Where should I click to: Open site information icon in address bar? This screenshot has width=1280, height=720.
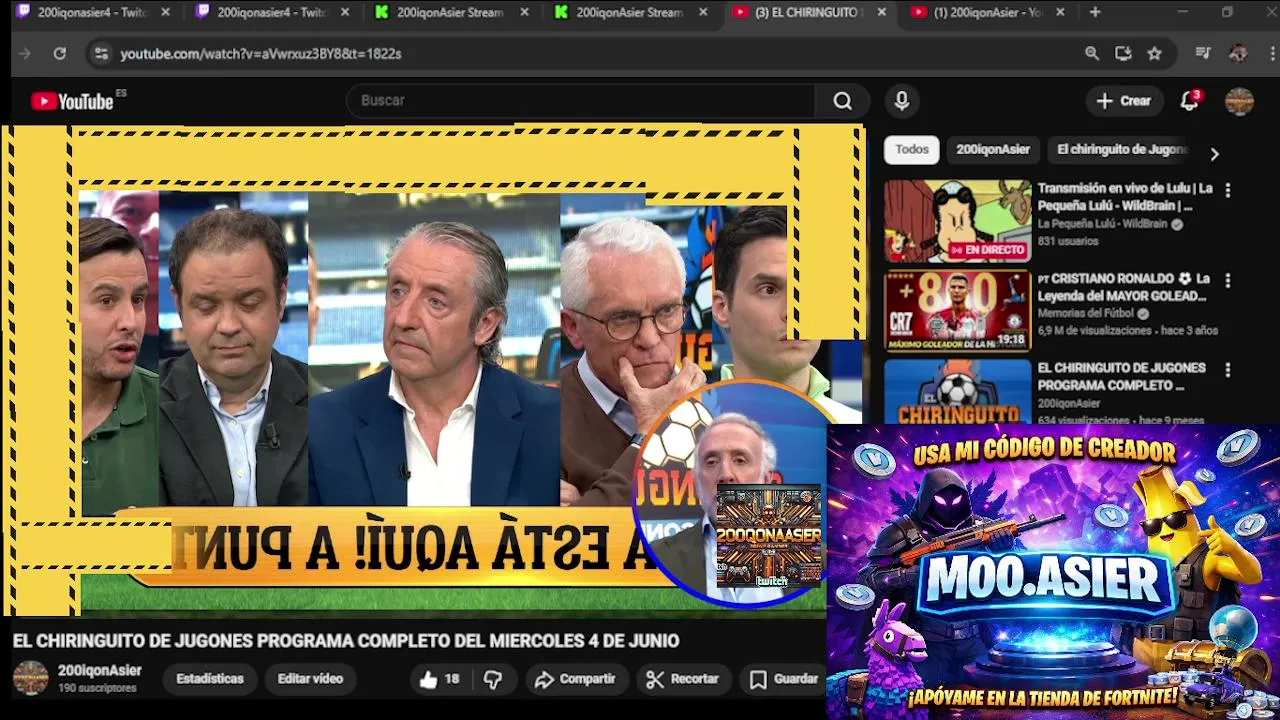pyautogui.click(x=100, y=54)
